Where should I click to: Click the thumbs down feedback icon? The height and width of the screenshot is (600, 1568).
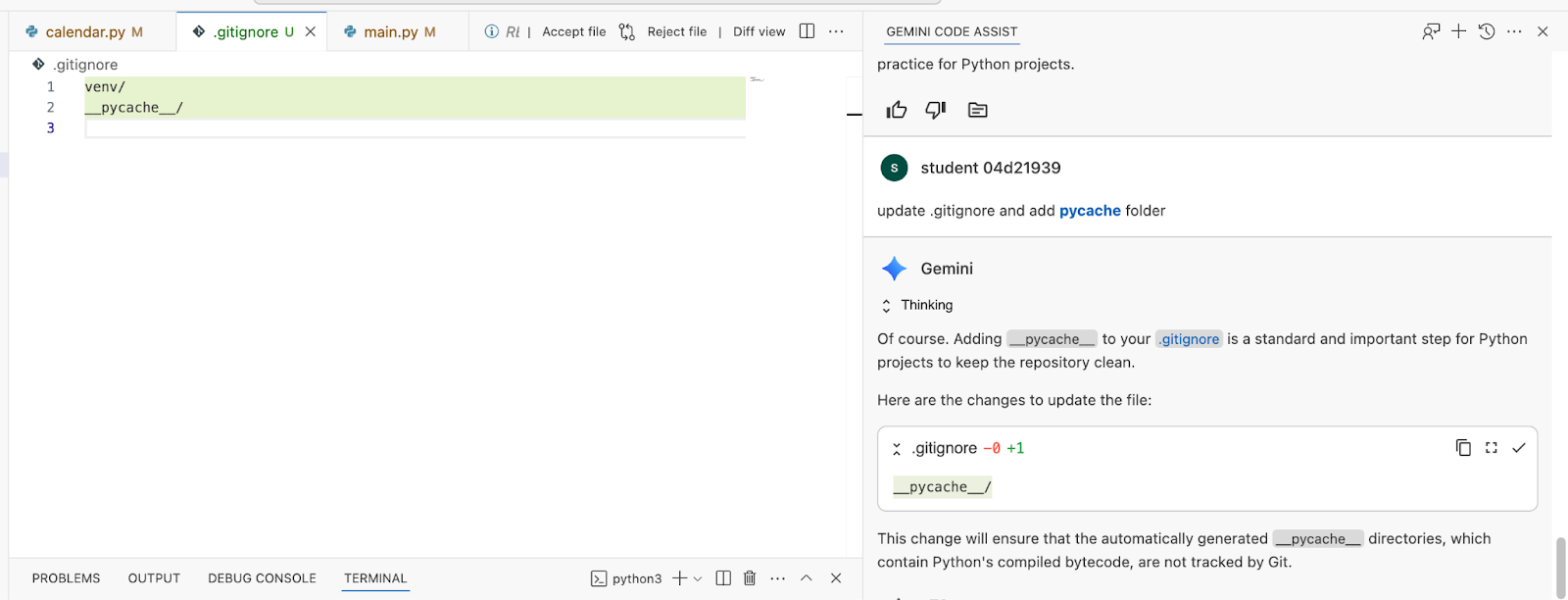click(x=936, y=110)
